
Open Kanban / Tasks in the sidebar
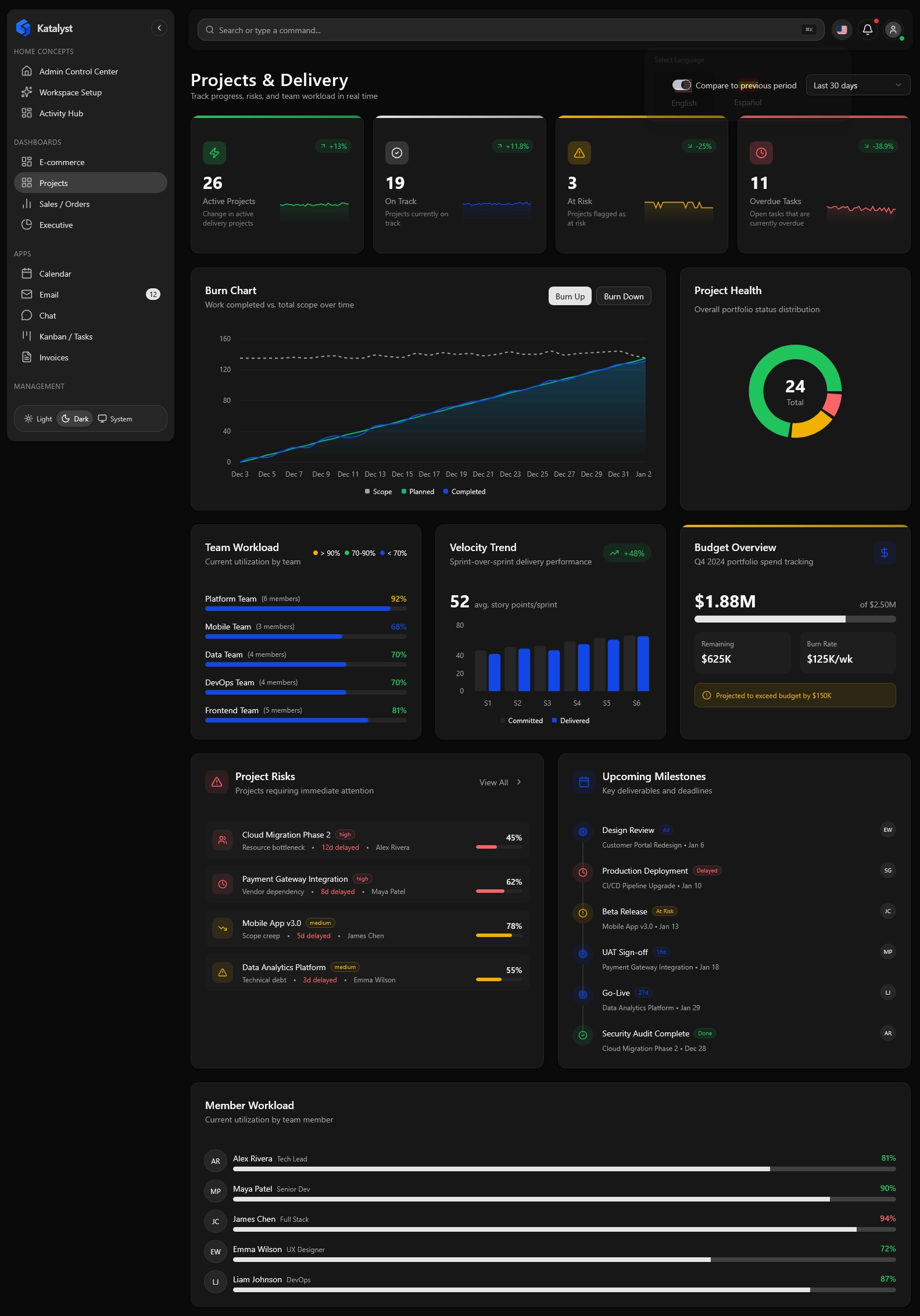click(x=66, y=337)
